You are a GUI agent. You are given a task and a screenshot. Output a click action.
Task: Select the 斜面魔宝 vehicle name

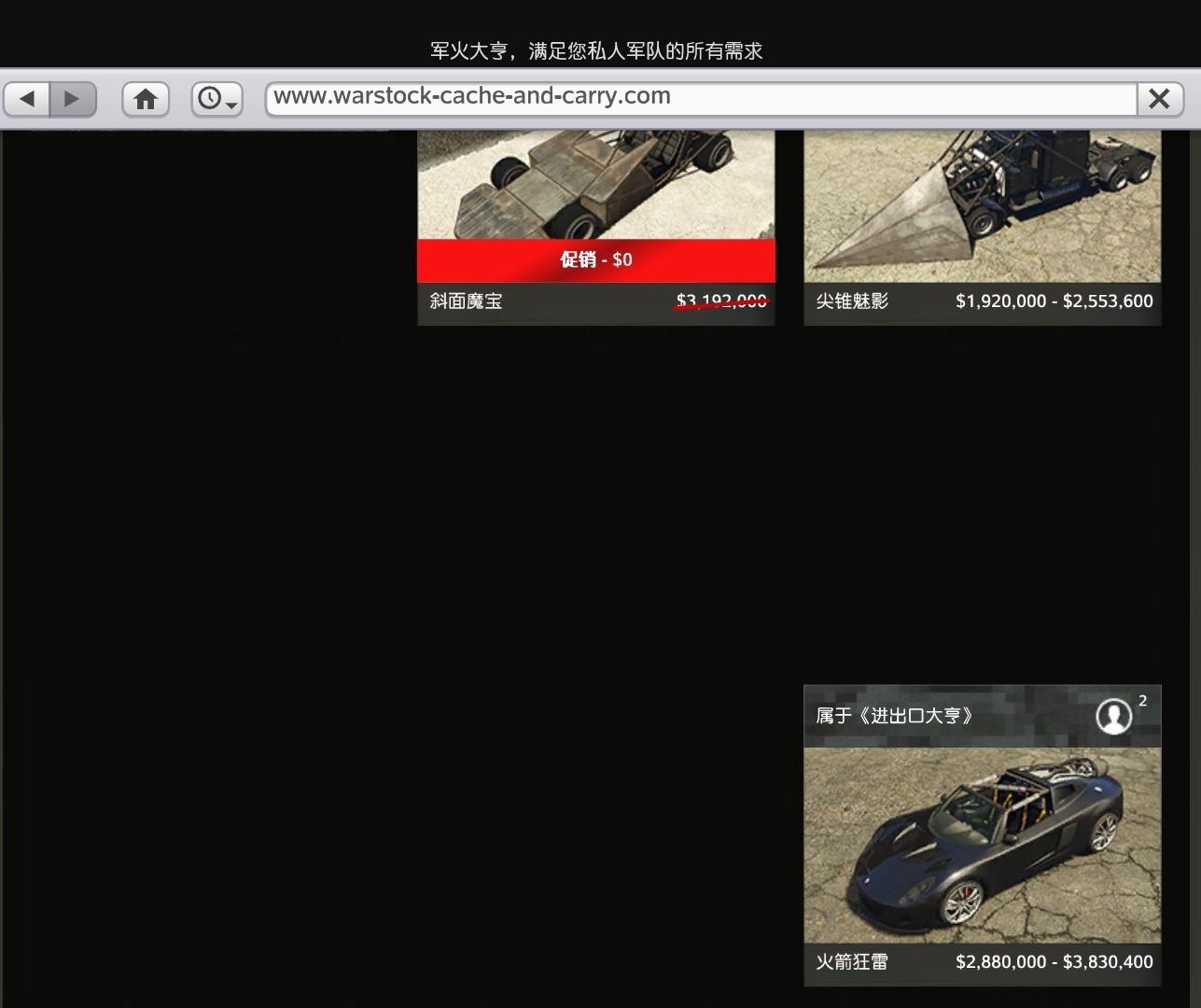pos(467,301)
